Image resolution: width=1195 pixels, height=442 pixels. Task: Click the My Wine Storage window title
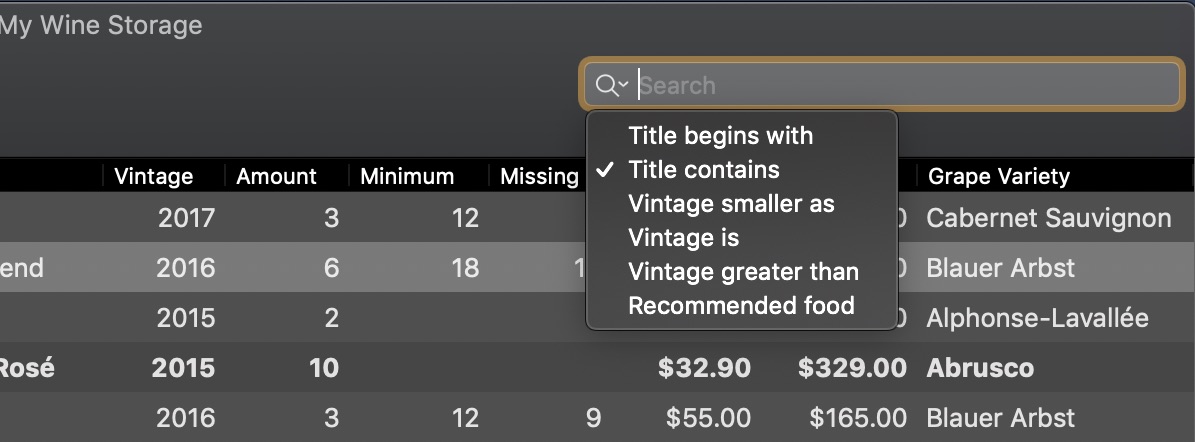click(101, 25)
